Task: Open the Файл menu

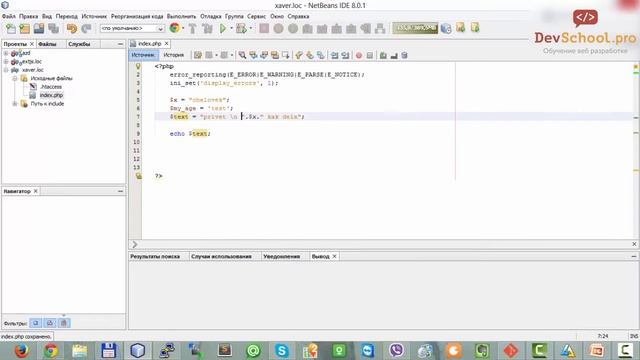Action: (x=9, y=16)
